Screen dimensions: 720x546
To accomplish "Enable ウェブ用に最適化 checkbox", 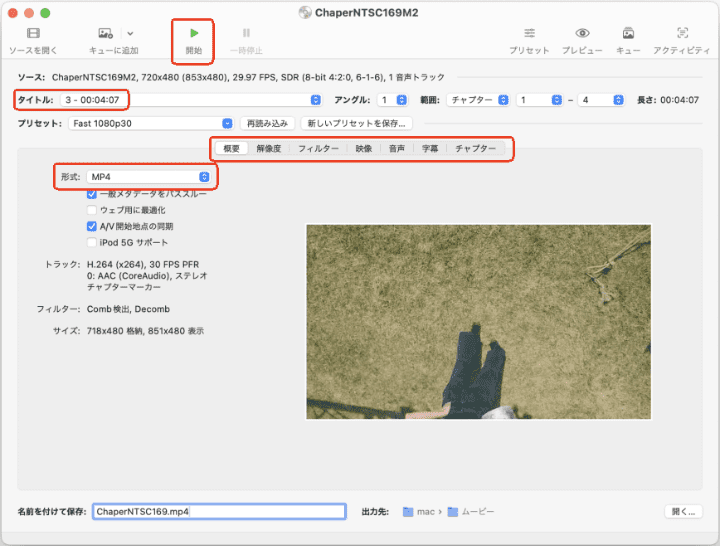I will pyautogui.click(x=92, y=210).
